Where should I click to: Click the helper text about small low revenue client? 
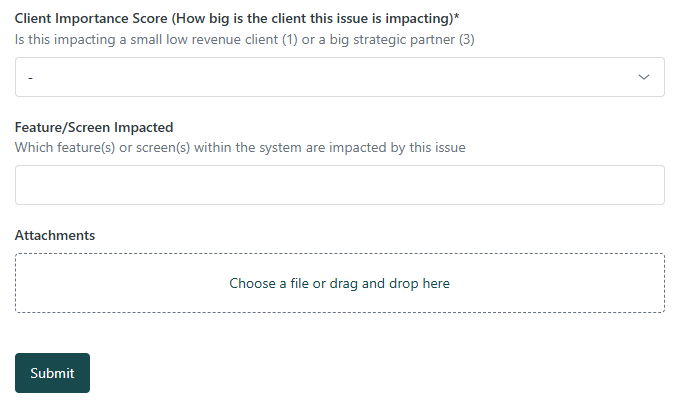(x=244, y=40)
